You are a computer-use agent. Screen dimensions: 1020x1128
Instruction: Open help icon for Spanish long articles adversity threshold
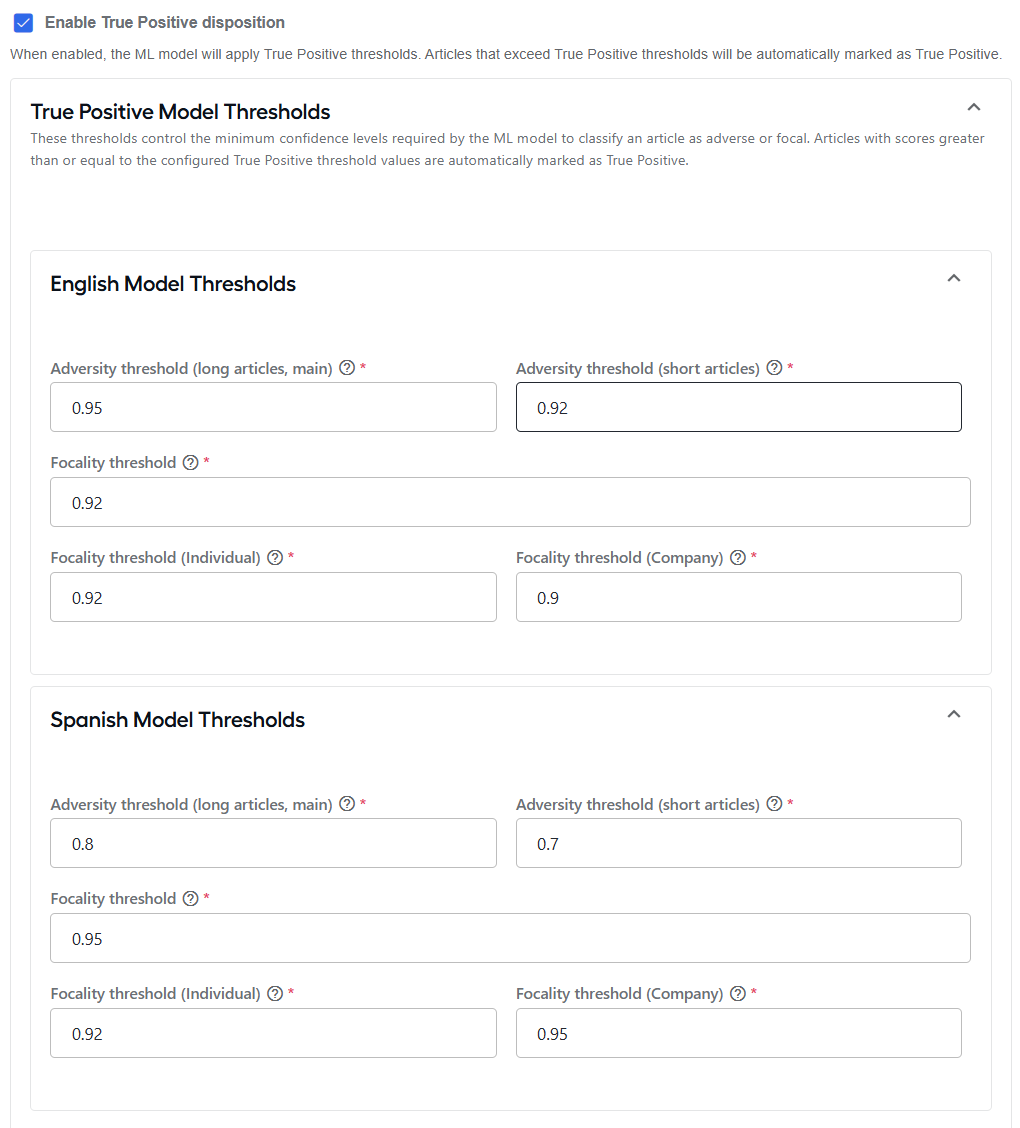point(347,804)
